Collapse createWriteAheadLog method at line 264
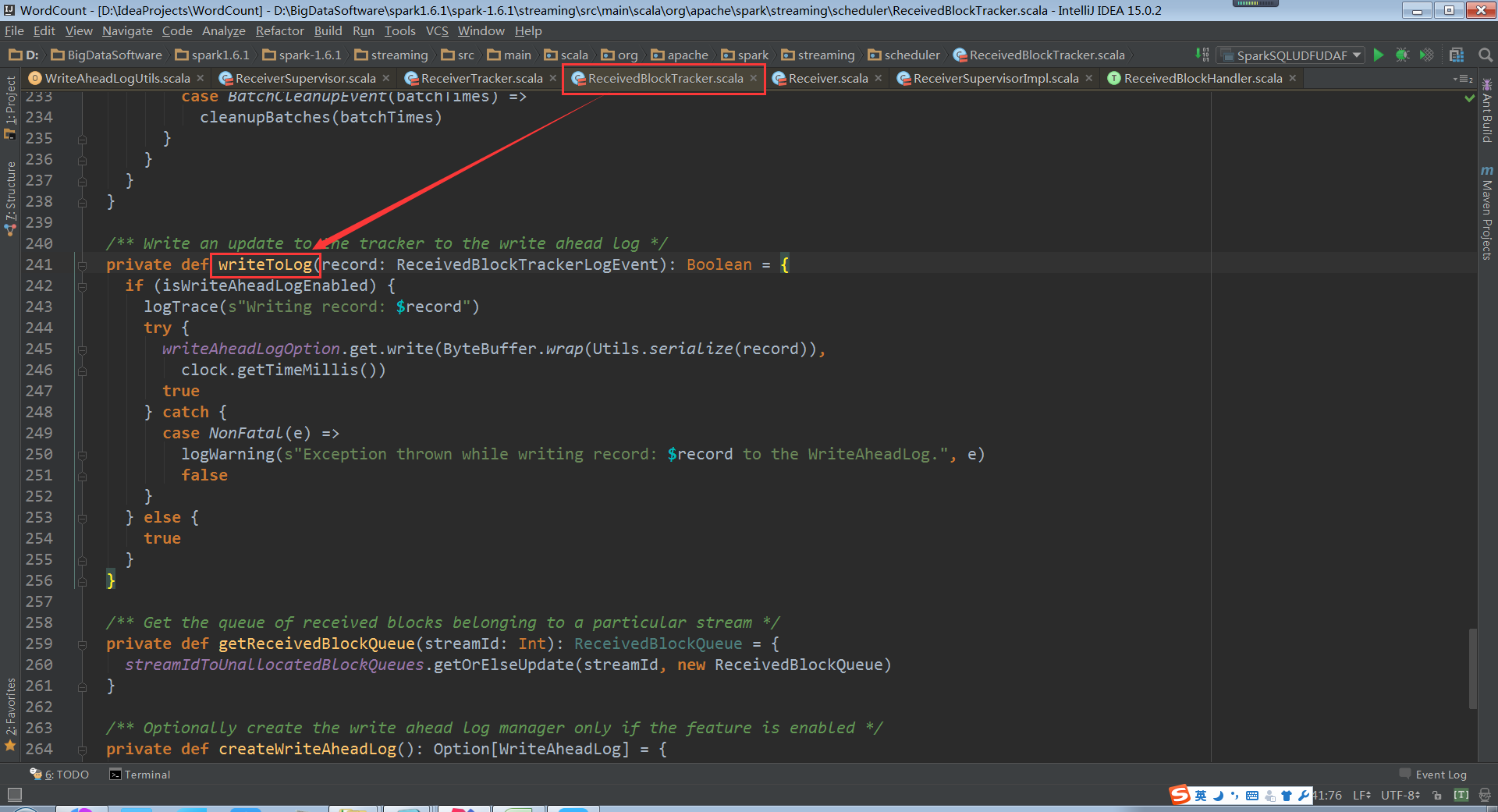Viewport: 1498px width, 812px height. (82, 750)
